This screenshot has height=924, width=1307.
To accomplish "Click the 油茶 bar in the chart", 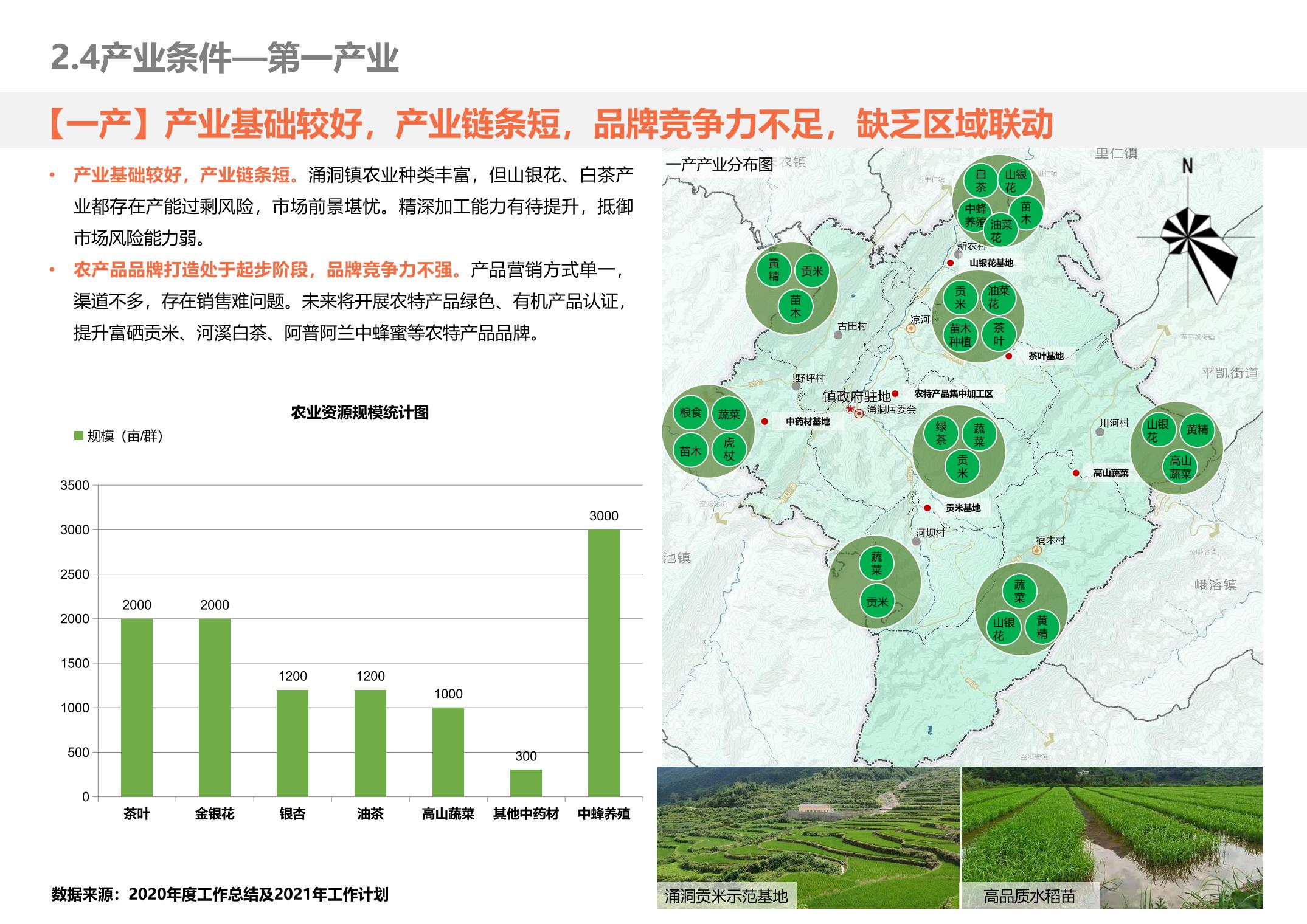I will pyautogui.click(x=370, y=743).
